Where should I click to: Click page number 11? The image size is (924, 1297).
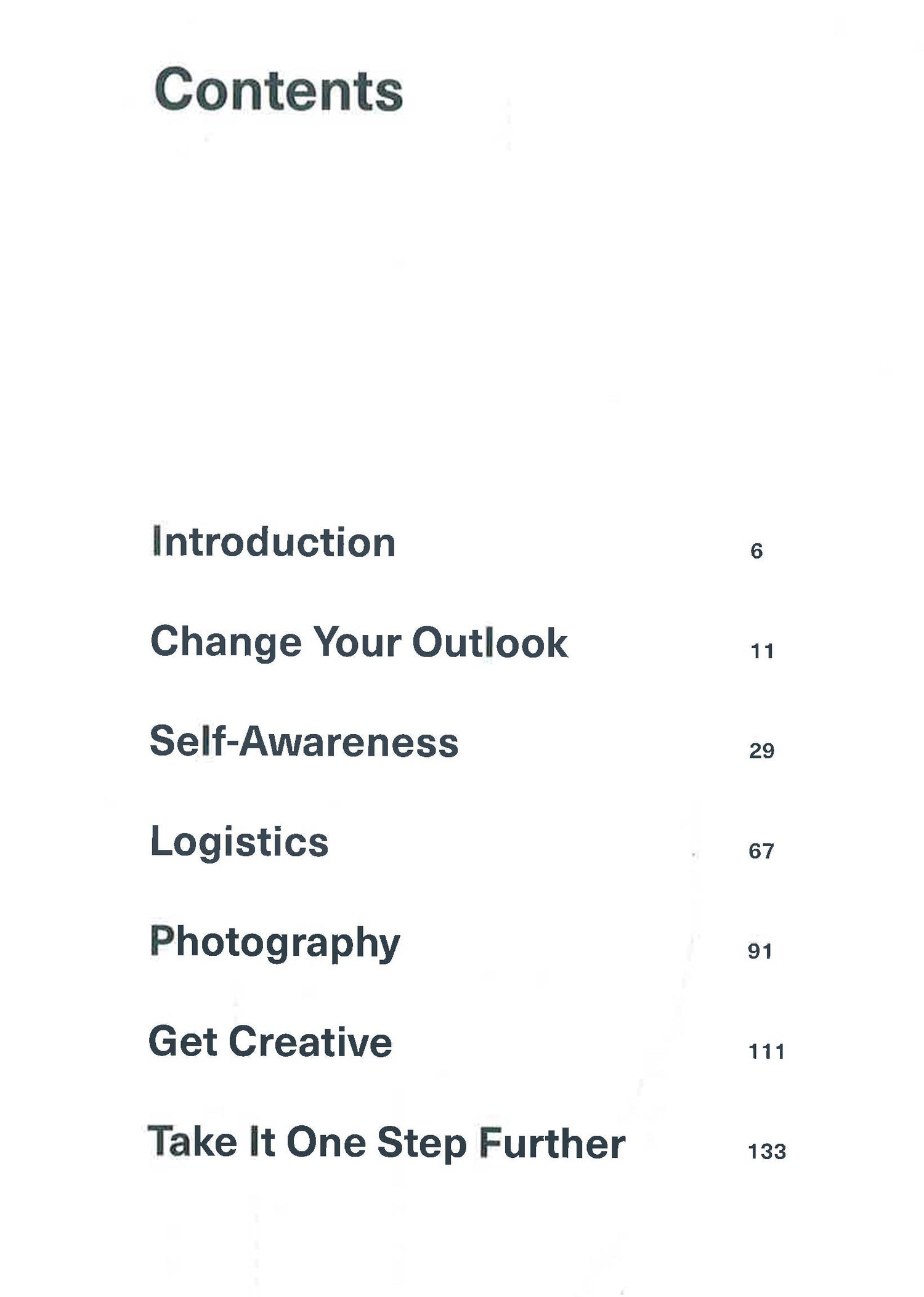[762, 651]
